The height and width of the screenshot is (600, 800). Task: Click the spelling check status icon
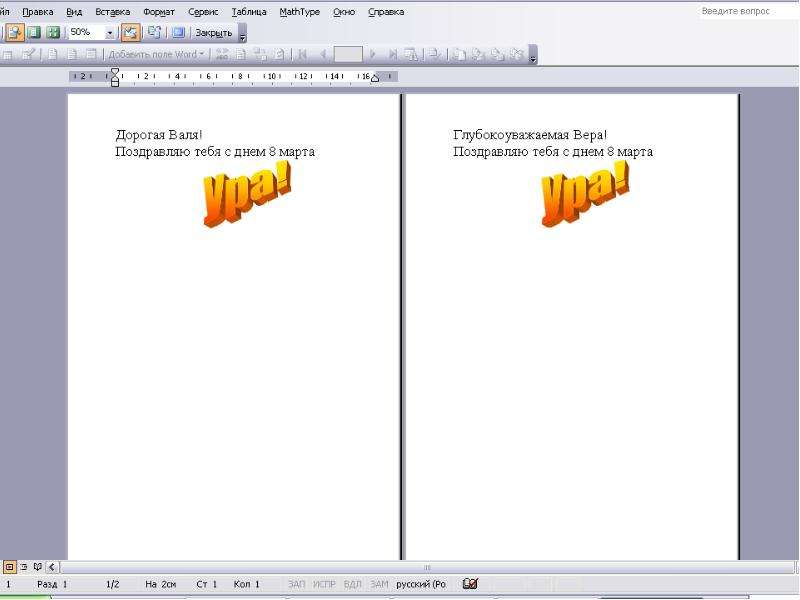point(470,583)
